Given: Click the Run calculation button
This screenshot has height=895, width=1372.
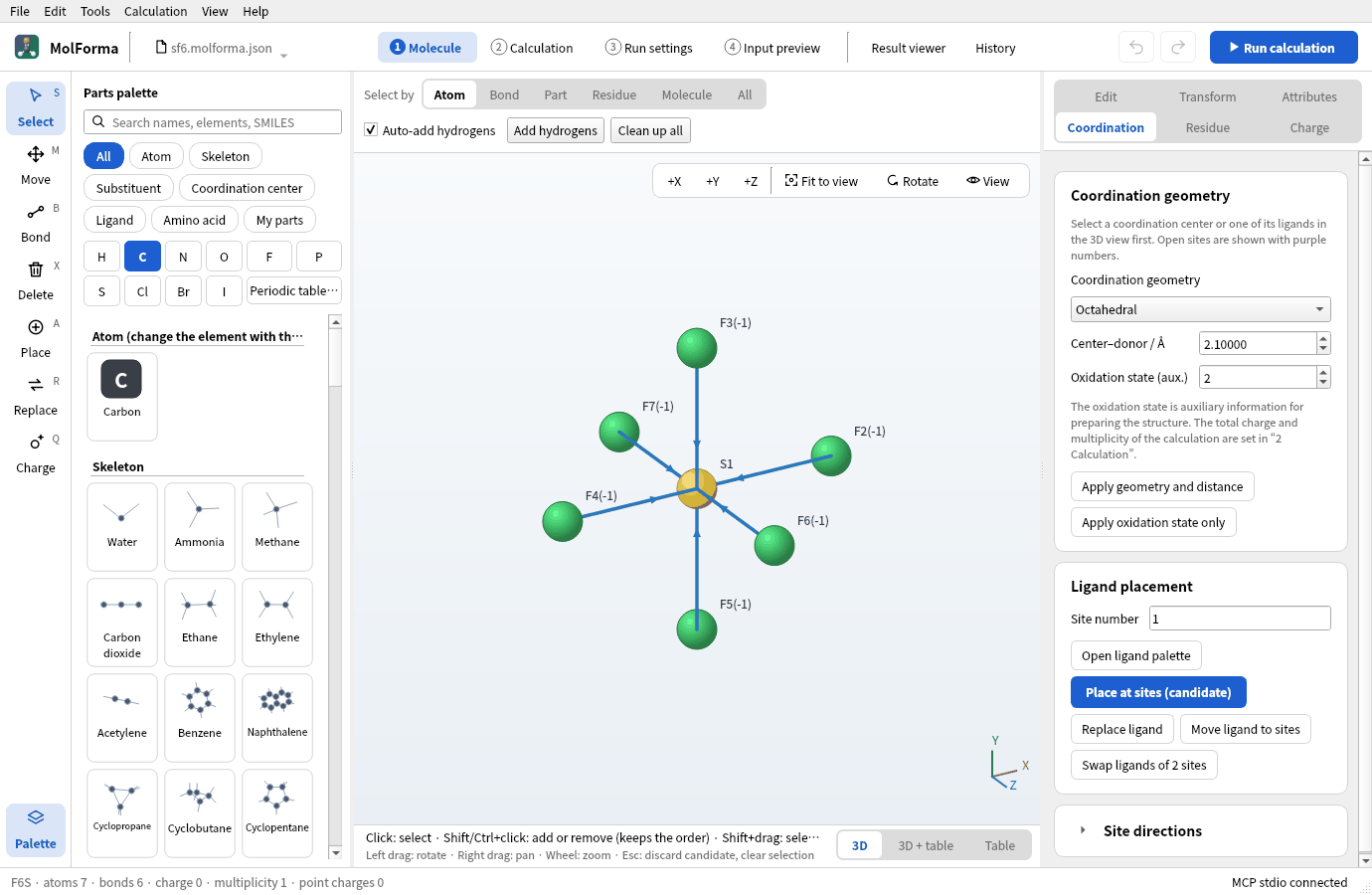Looking at the screenshot, I should (x=1284, y=48).
